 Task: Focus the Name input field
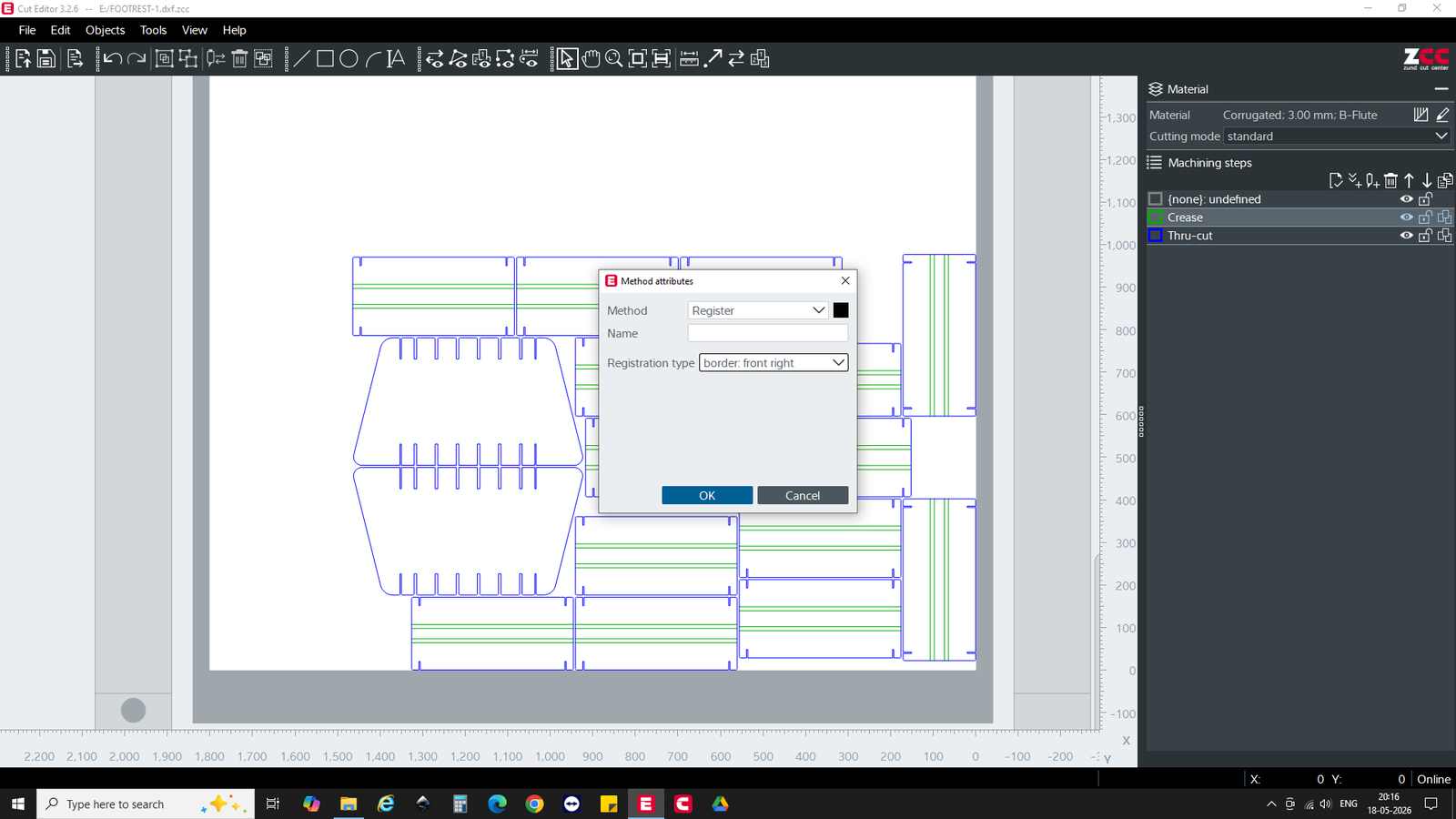point(768,333)
